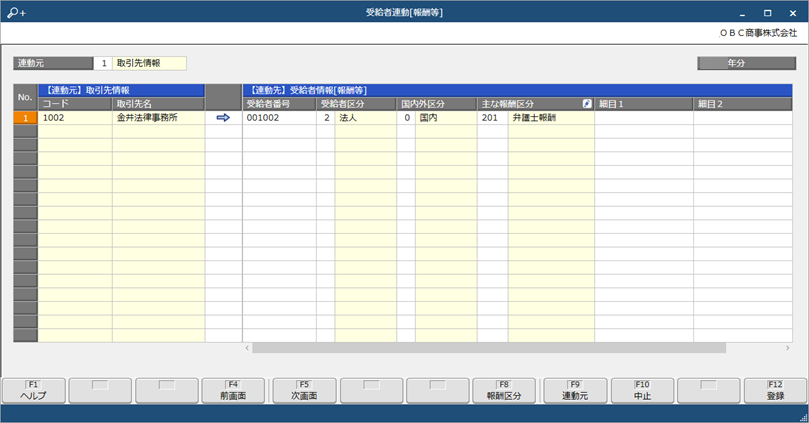Click the empty 細目2 cell in row 1
This screenshot has height=423, width=809.
pos(743,118)
